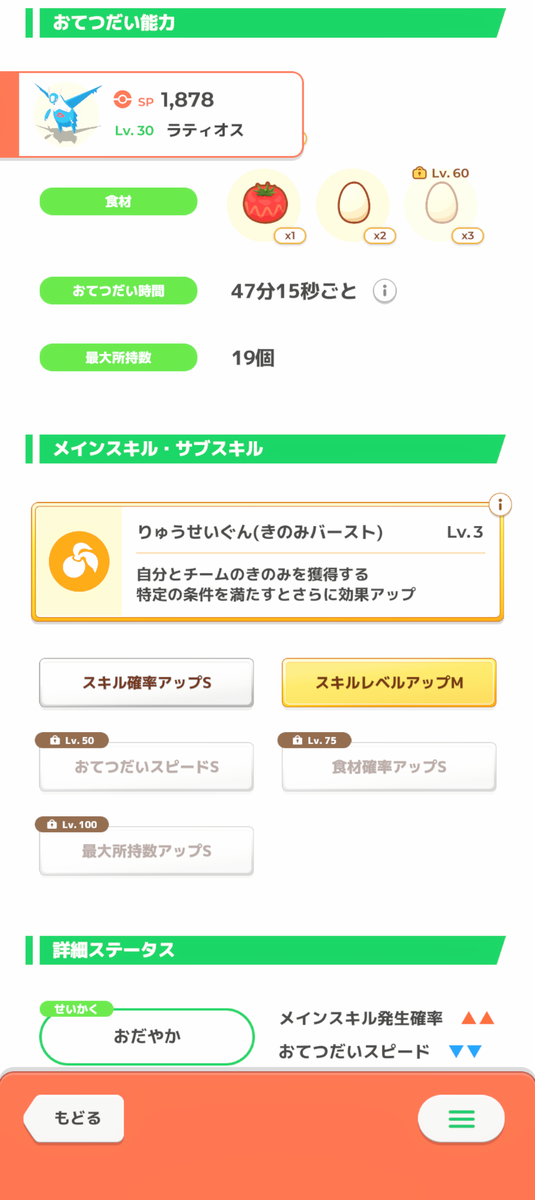Tap locked 最大所持数アップS sub skill

pos(146,851)
